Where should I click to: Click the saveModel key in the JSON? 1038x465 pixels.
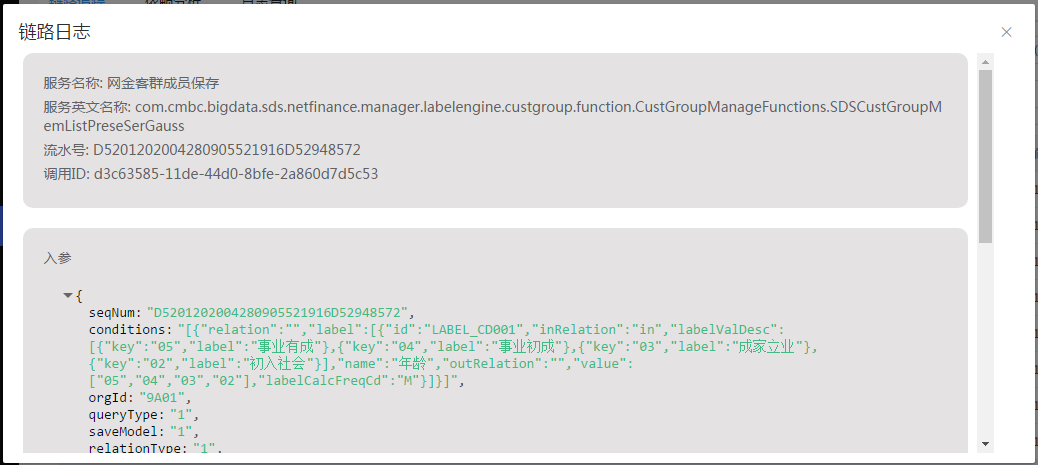(122, 431)
